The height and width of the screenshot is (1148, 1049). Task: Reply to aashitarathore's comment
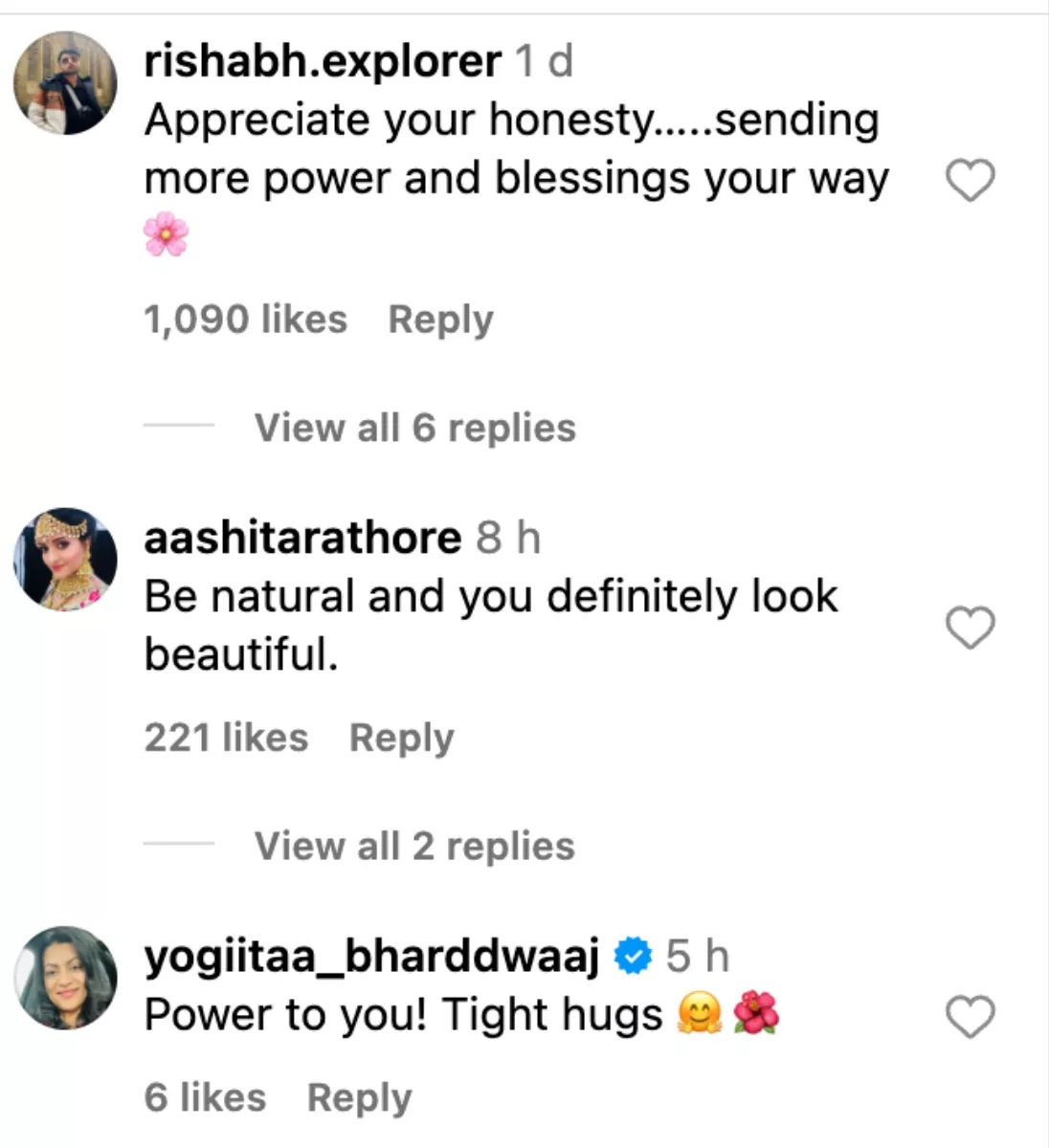(401, 738)
